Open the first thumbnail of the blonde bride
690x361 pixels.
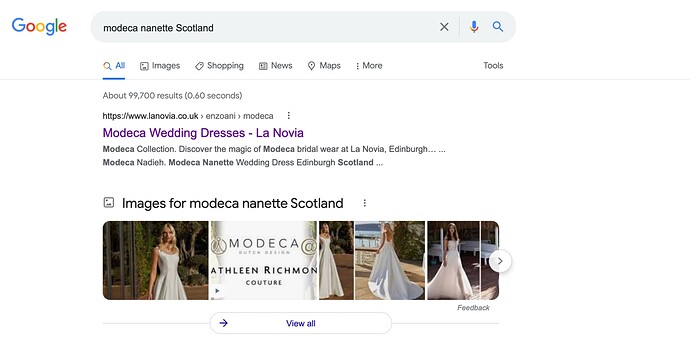coord(155,261)
